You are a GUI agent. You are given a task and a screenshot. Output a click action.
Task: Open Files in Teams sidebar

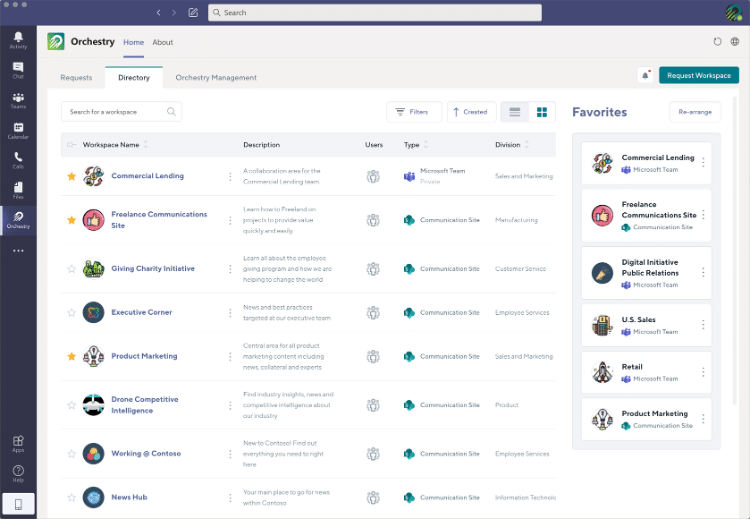coord(18,190)
